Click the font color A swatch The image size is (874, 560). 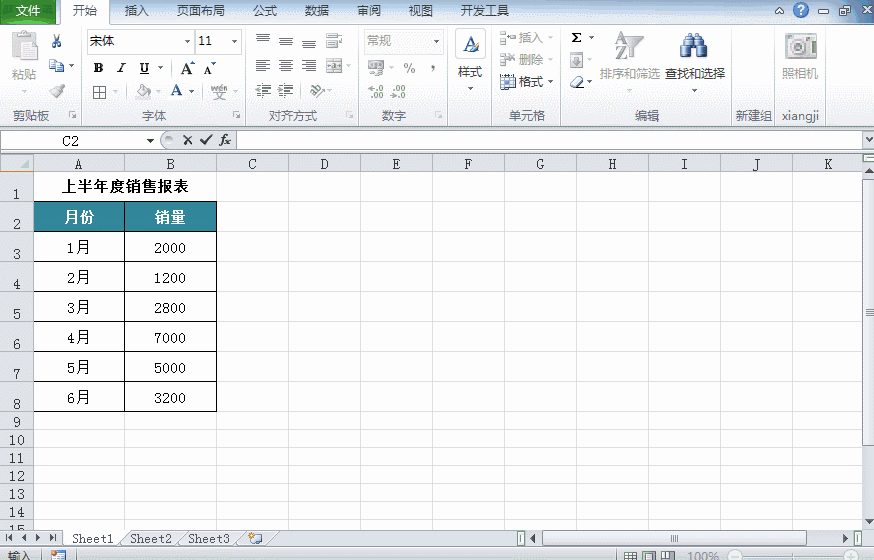click(177, 91)
